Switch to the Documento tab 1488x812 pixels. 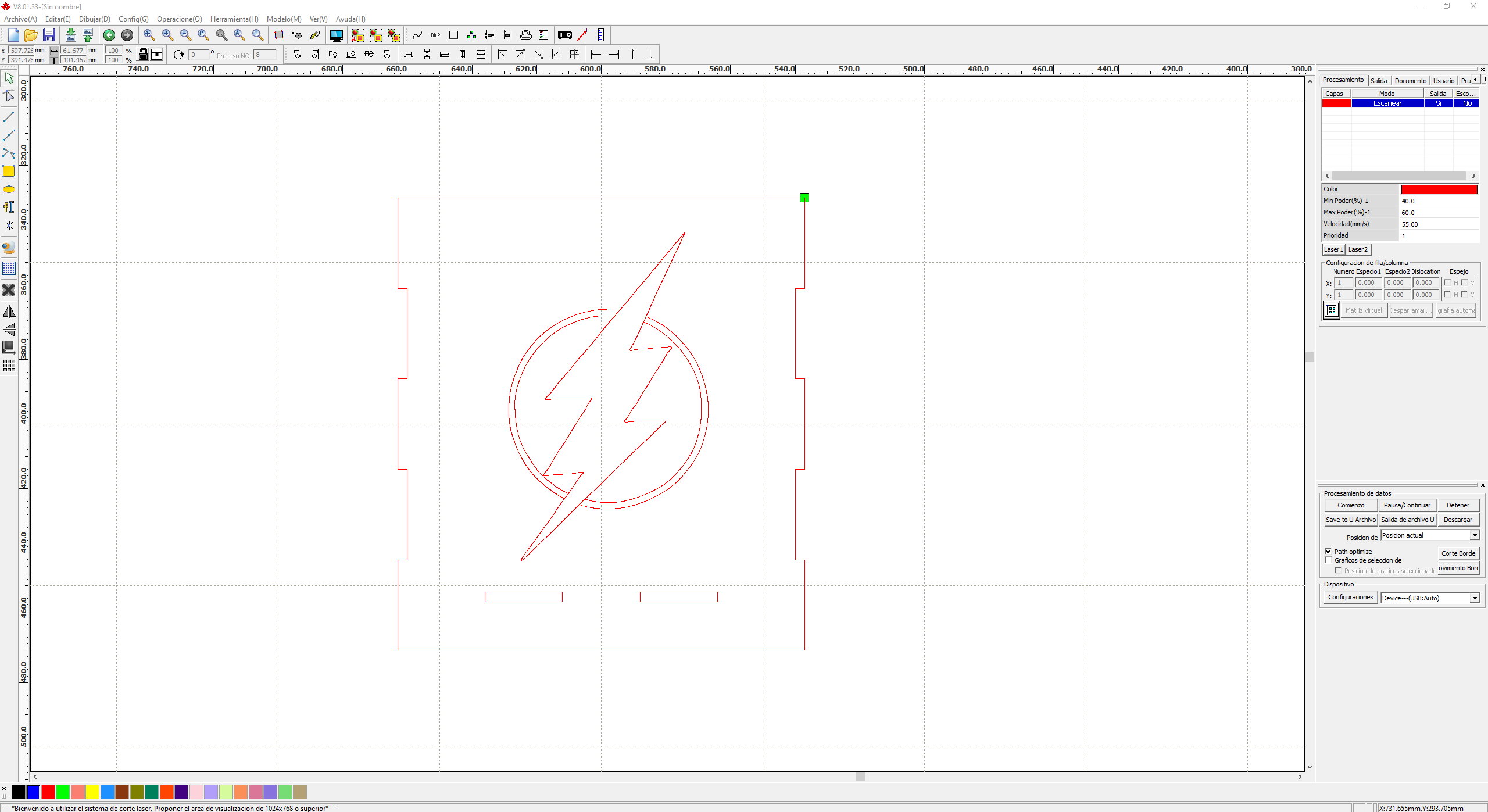pos(1411,81)
